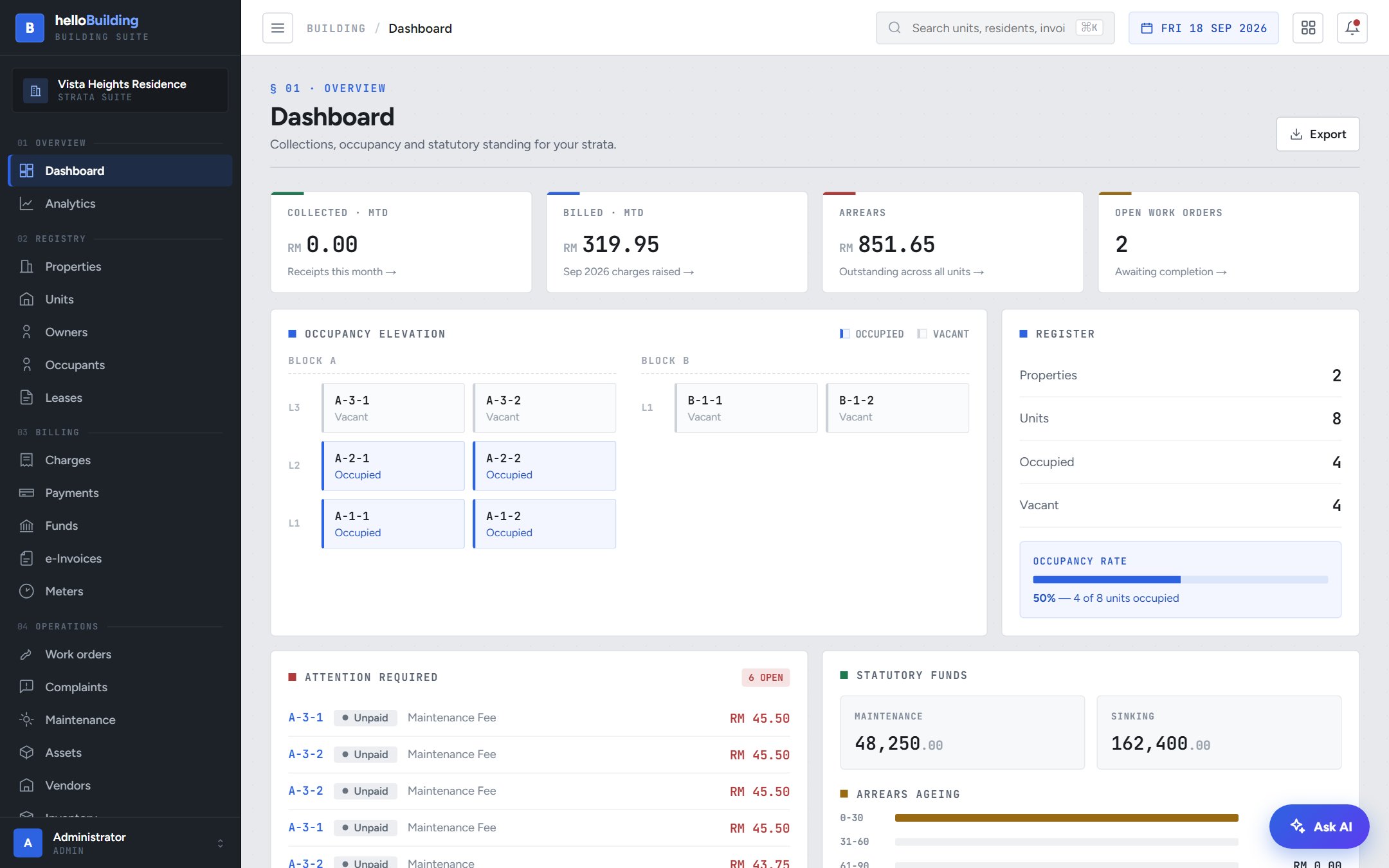The height and width of the screenshot is (868, 1389).
Task: Click the Assets cube icon
Action: tap(26, 752)
